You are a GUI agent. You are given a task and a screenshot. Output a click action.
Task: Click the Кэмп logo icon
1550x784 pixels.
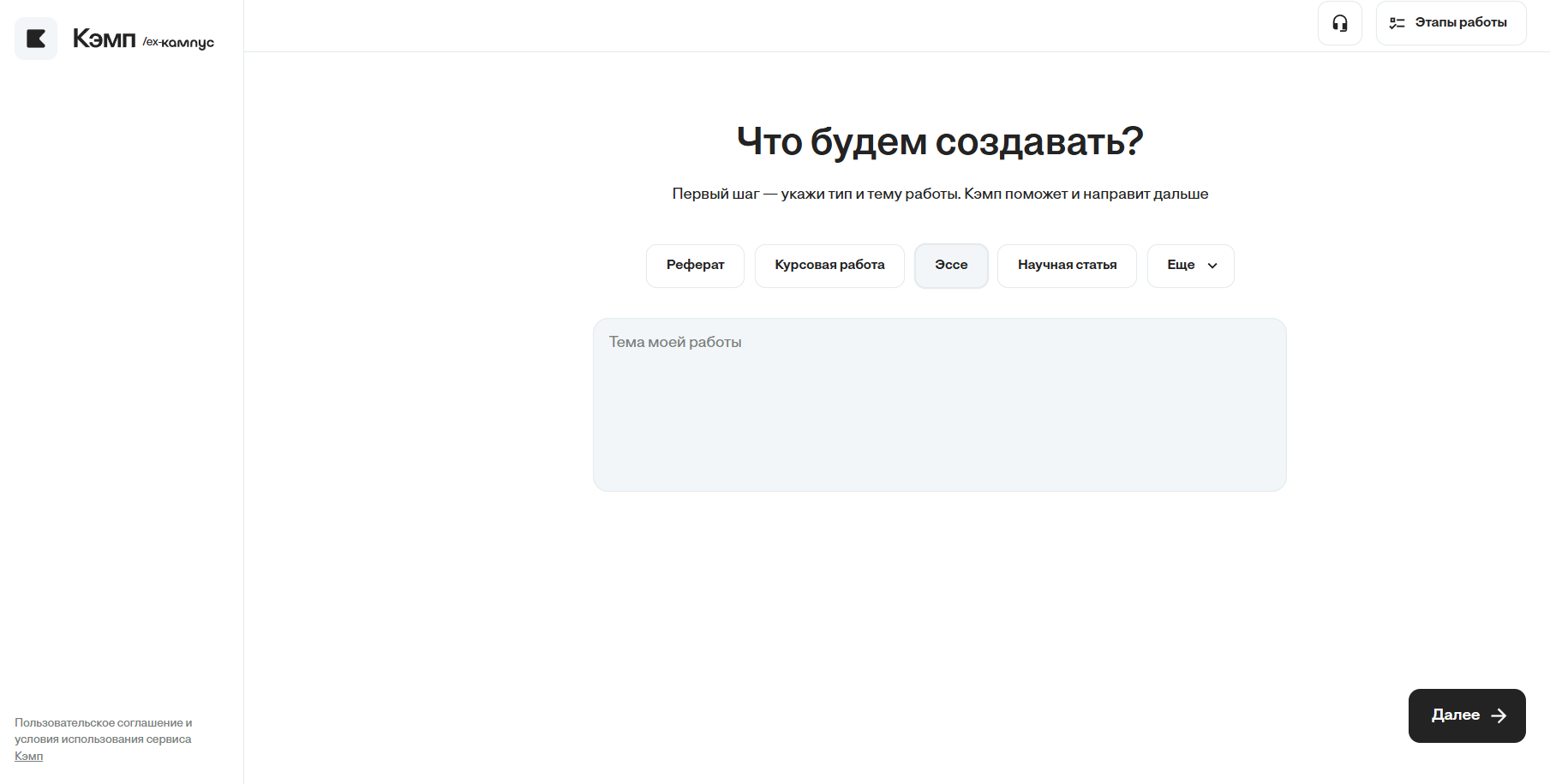point(36,39)
